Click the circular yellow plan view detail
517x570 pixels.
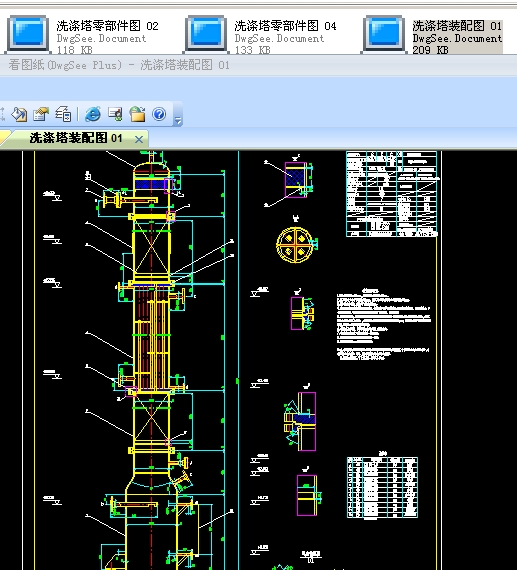click(x=295, y=245)
